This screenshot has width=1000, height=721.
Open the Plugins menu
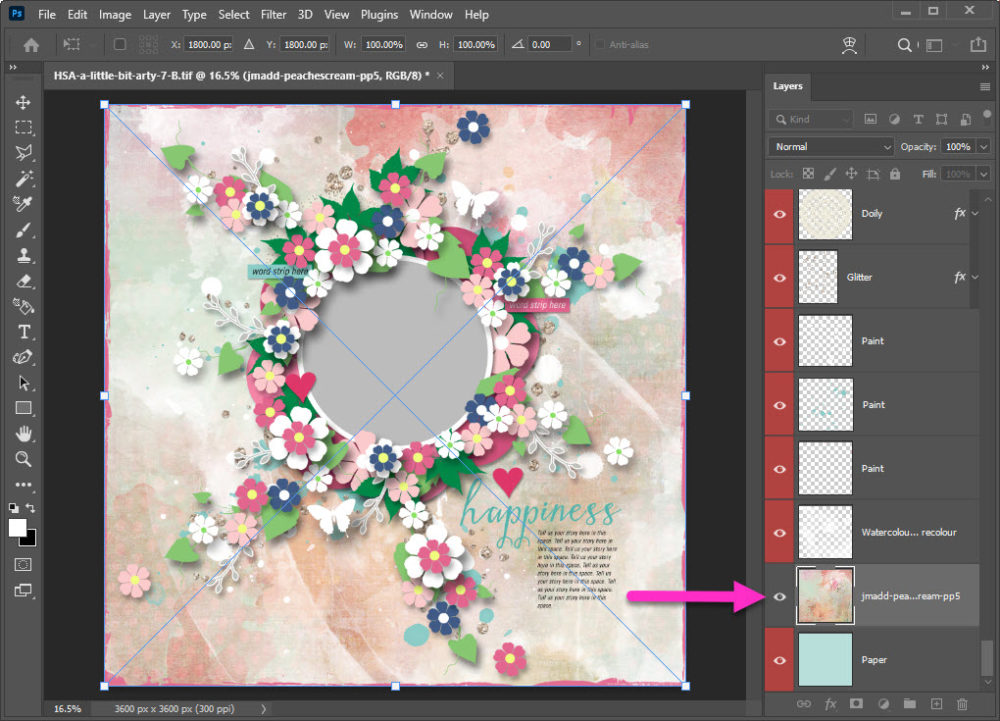(379, 15)
